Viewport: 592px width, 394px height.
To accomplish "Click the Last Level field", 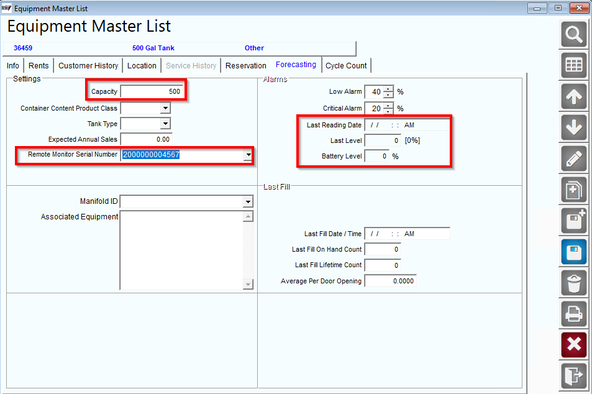I will click(382, 140).
